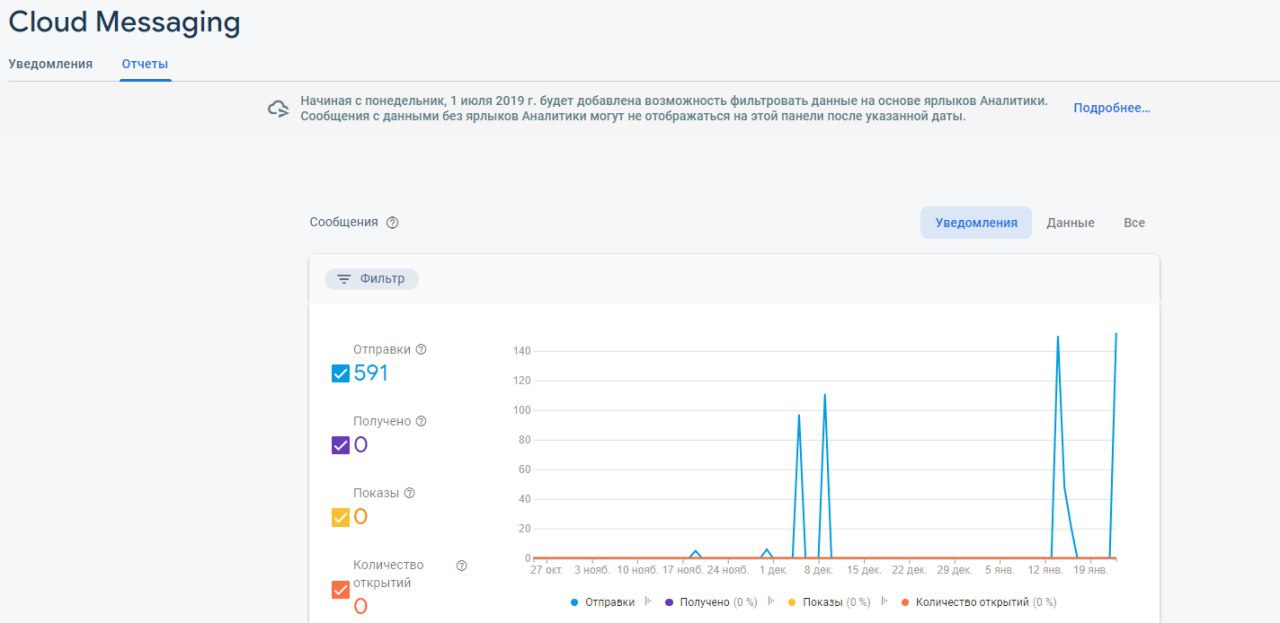Click the Сообщения section heading
This screenshot has height=623, width=1280.
coord(344,222)
